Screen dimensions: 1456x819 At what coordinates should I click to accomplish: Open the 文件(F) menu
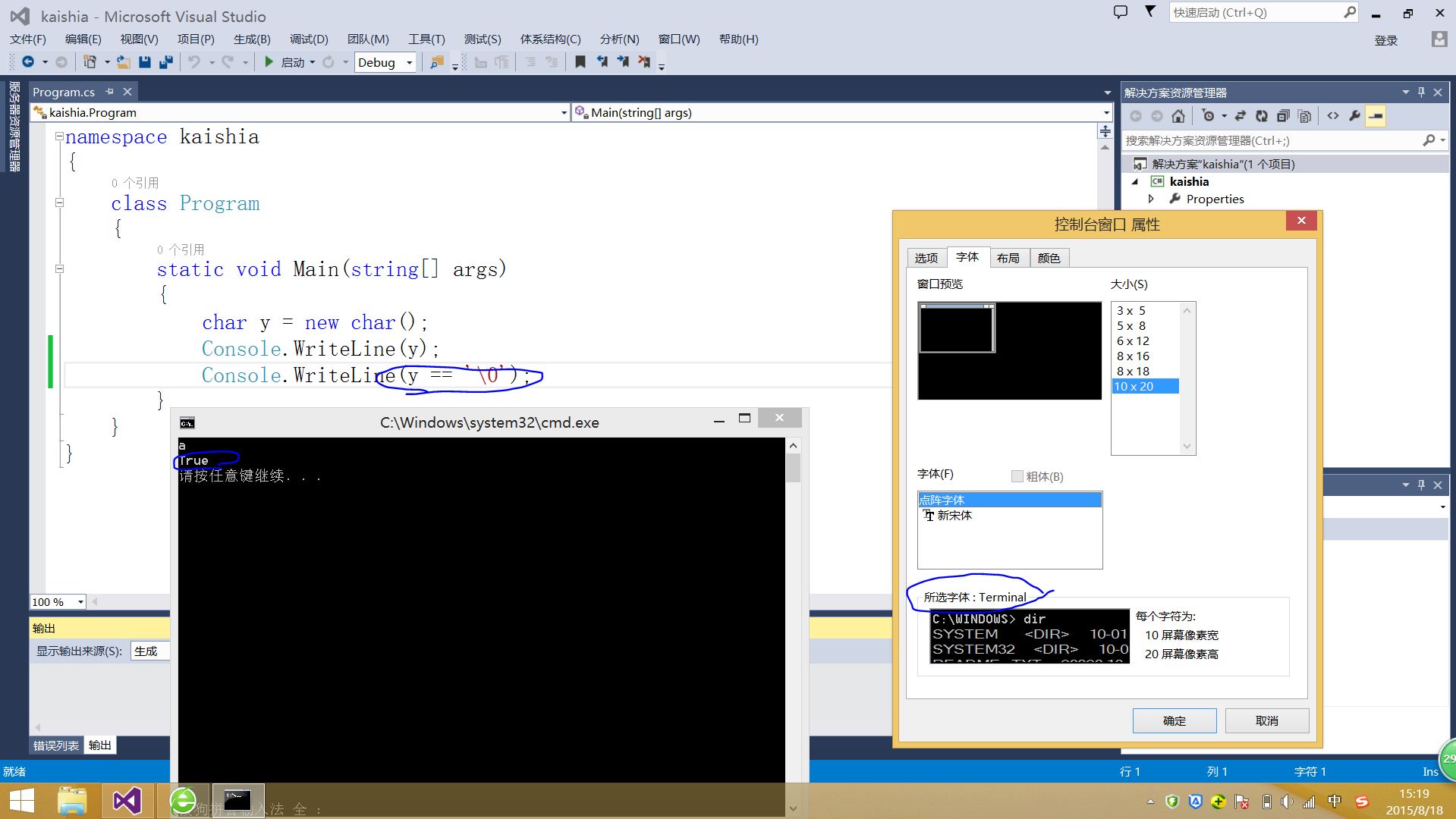pyautogui.click(x=28, y=39)
